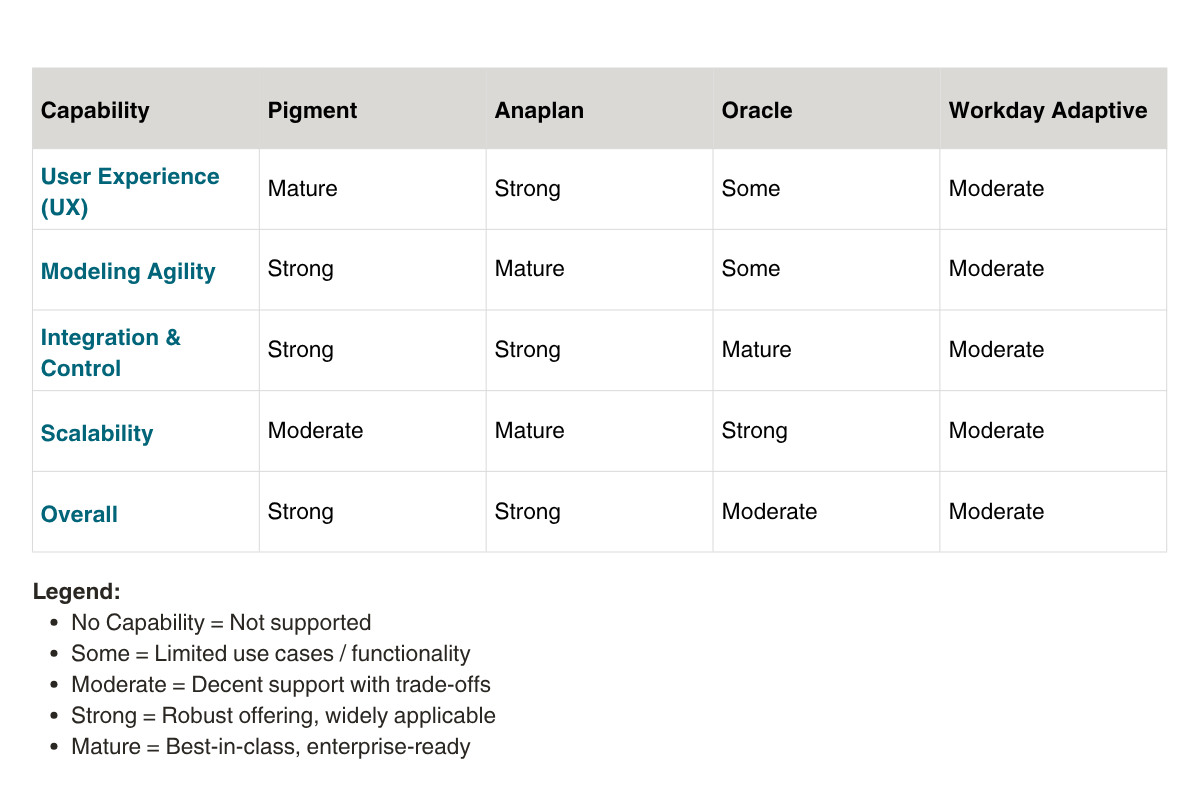1200x800 pixels.
Task: Select Workday Adaptive's Overall Moderate cell
Action: tap(996, 512)
